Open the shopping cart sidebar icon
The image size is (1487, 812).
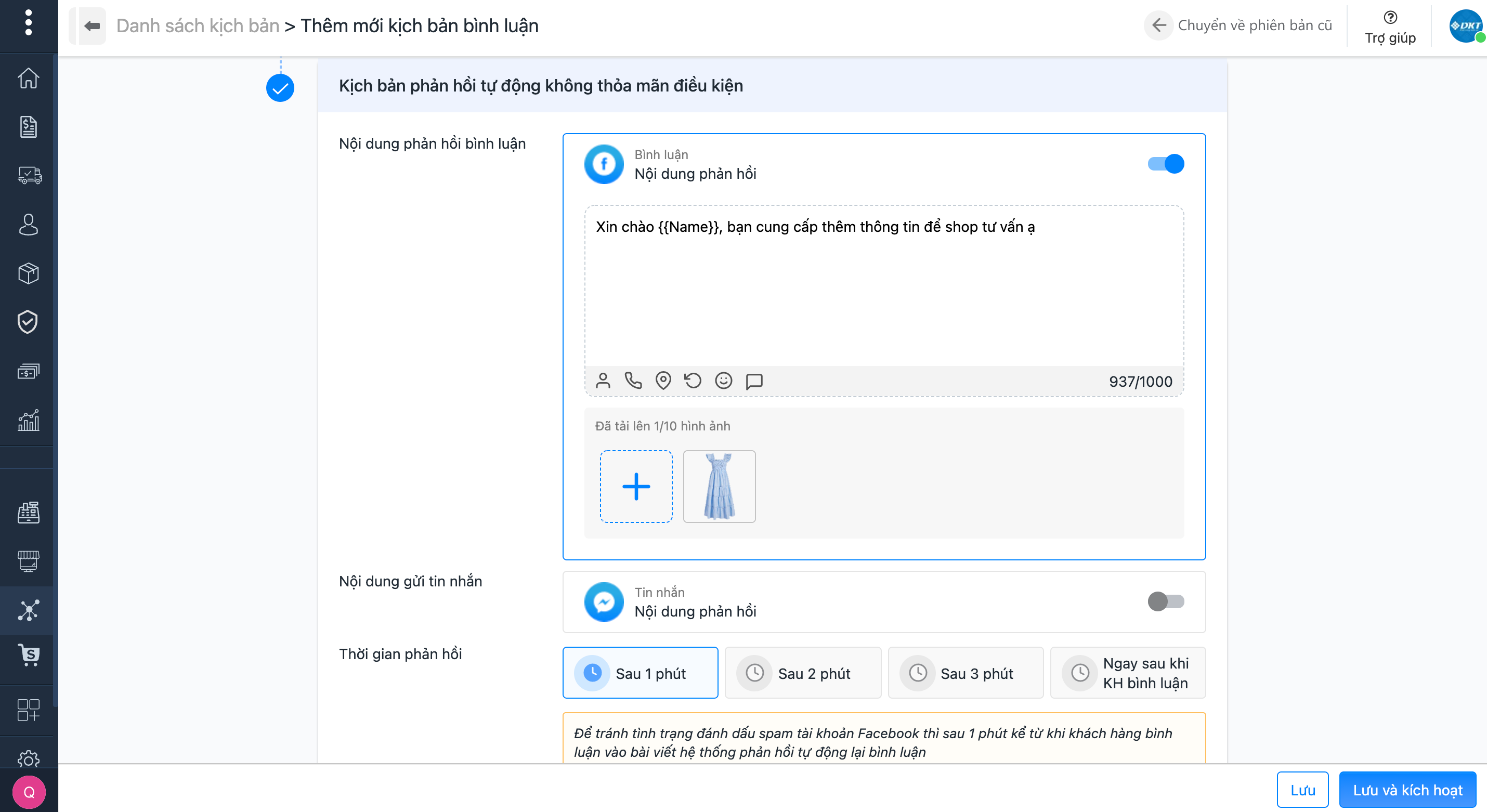28,655
